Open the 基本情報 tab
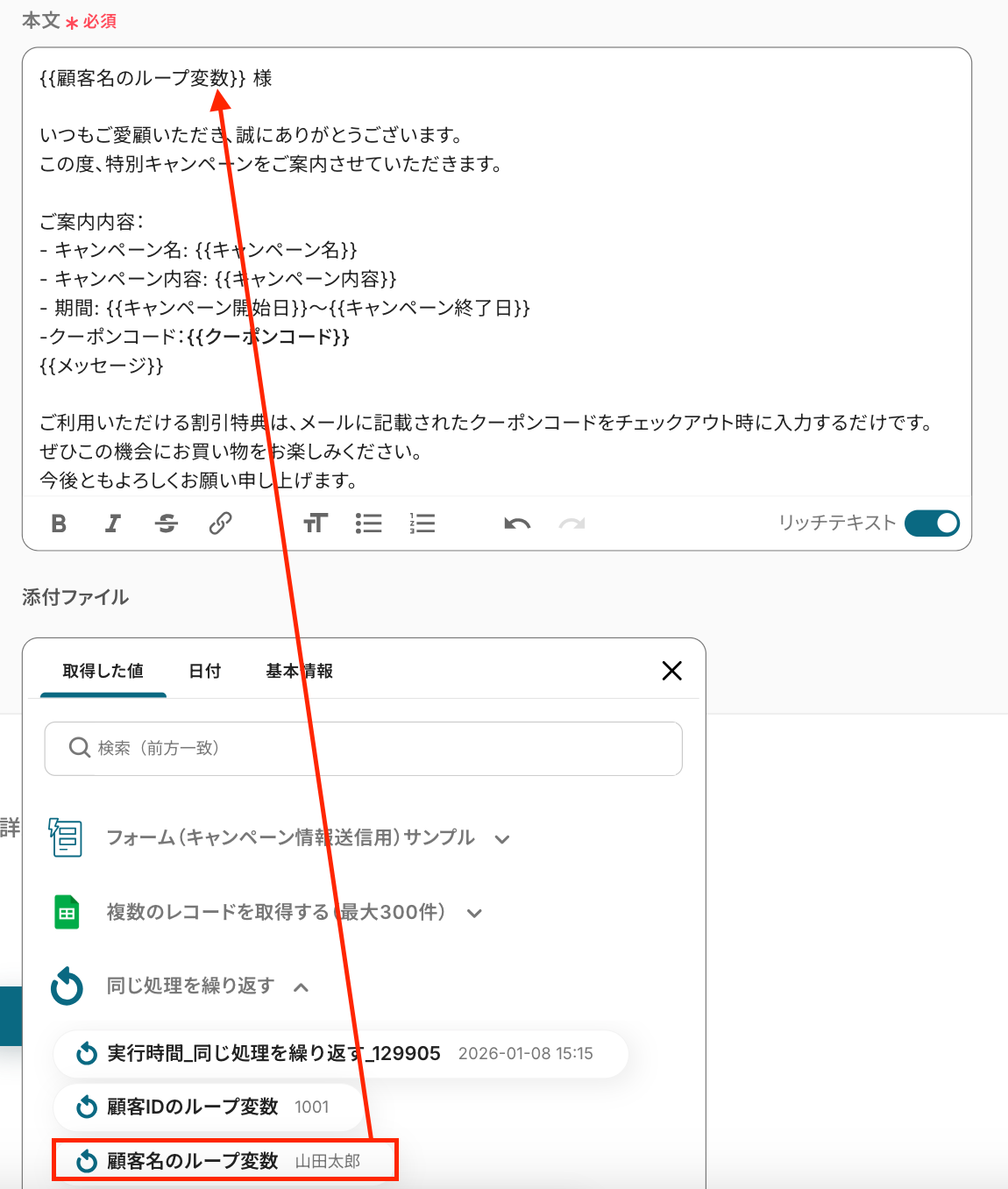 pos(300,671)
